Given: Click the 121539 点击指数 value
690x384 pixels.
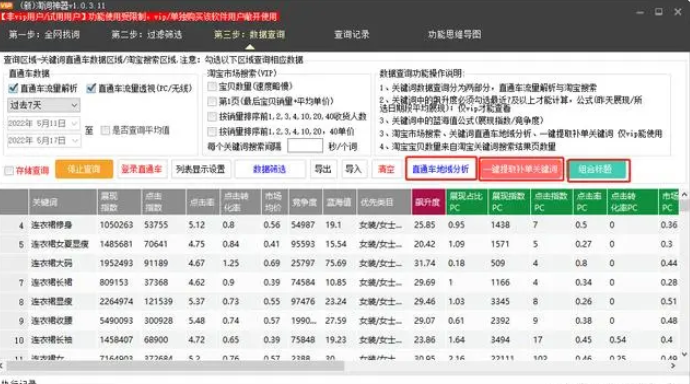Looking at the screenshot, I should 158,301.
